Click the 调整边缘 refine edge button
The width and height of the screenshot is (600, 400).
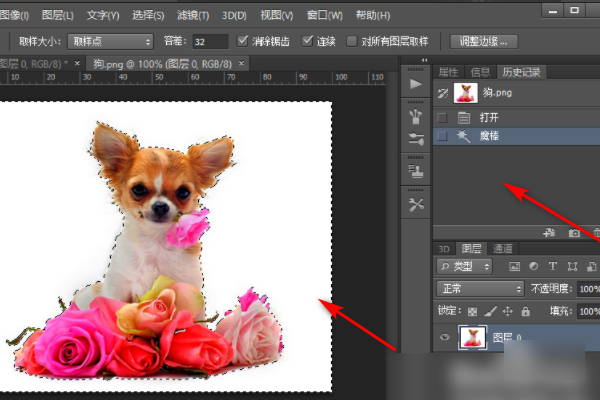coord(484,41)
